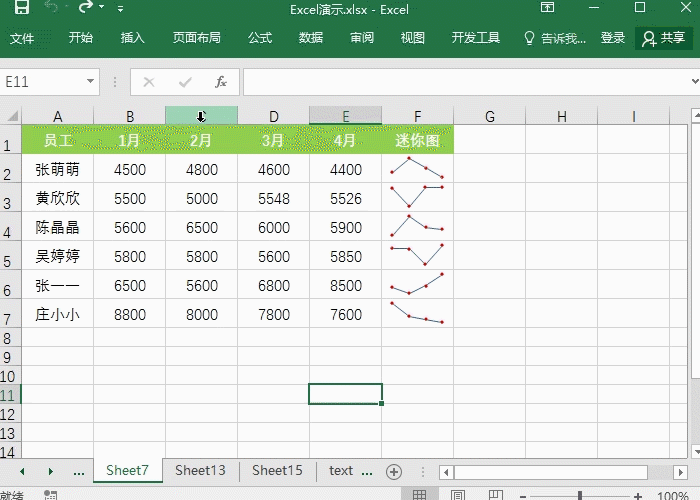Switch to the text sheet tab
Screen dimensions: 700x500
tap(341, 470)
